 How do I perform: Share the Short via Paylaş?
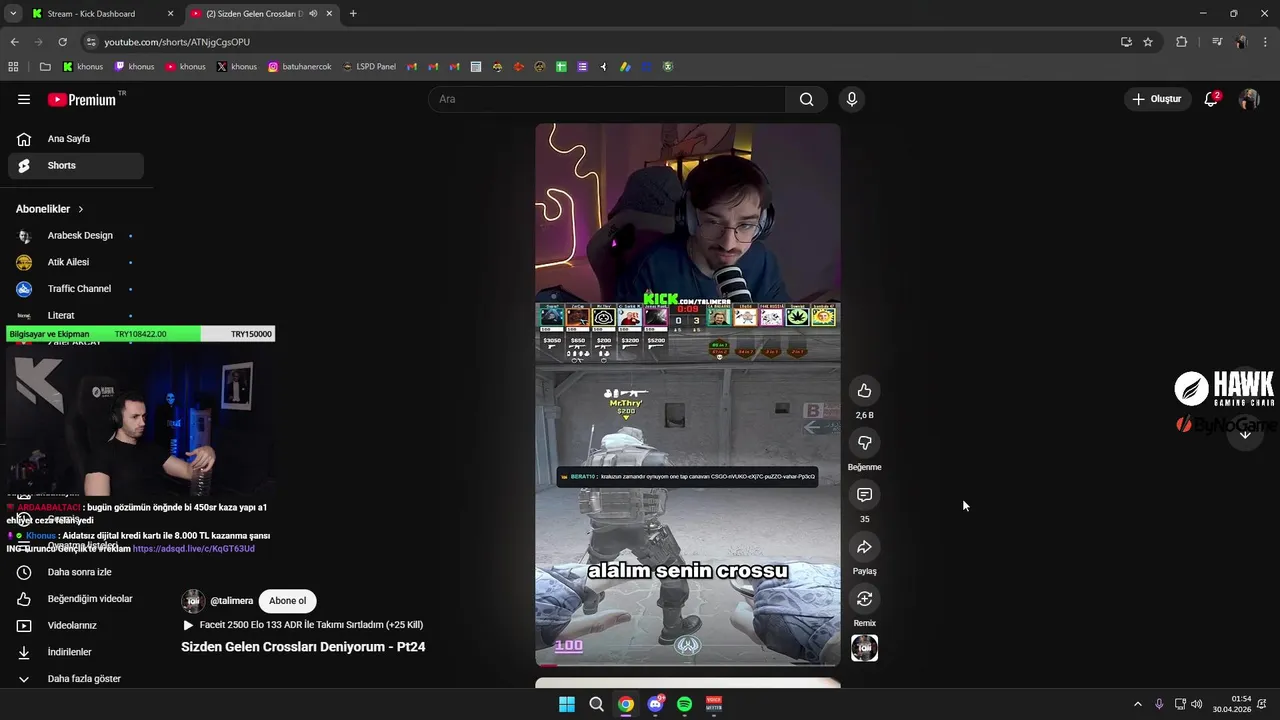(864, 547)
